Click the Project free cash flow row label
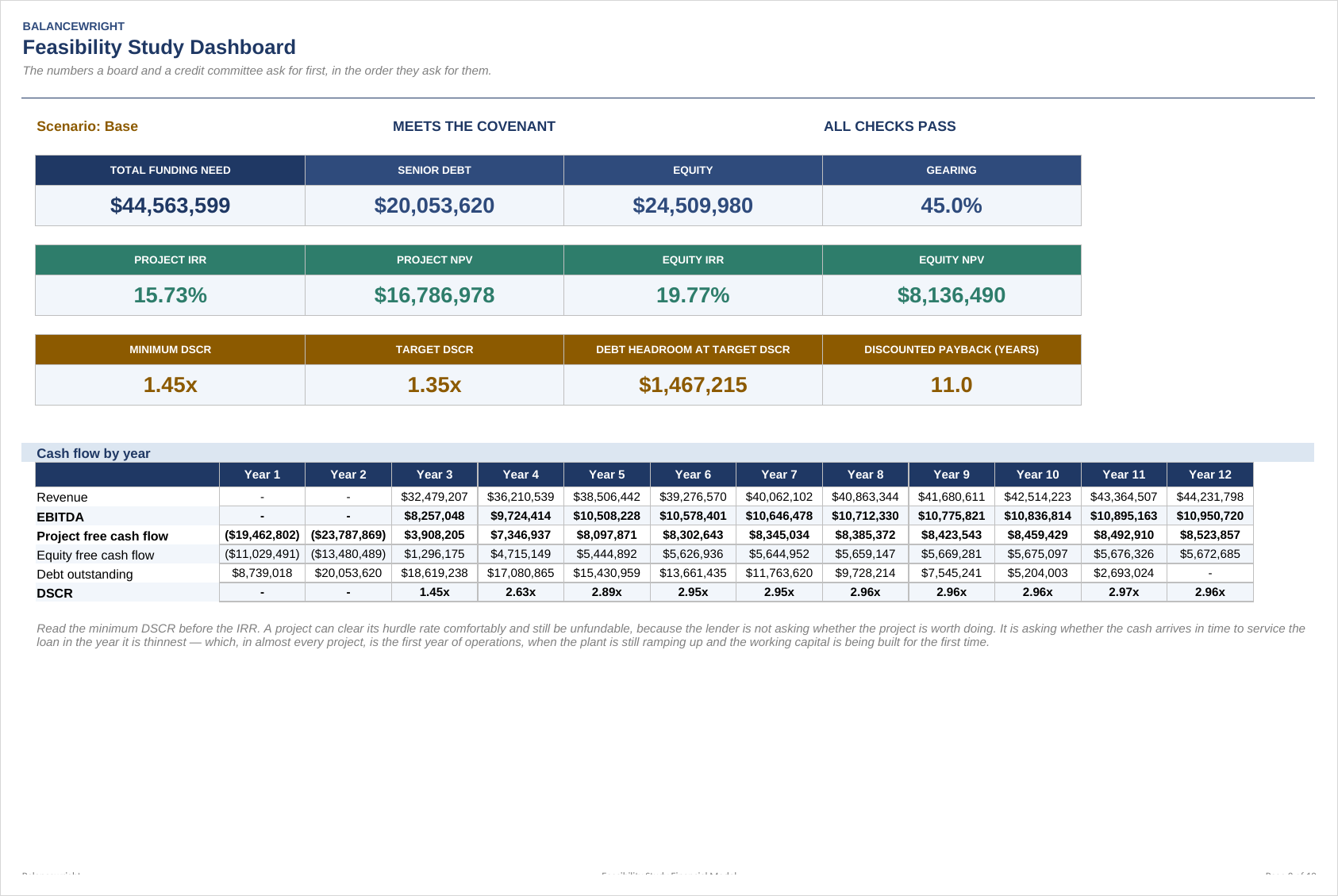 (102, 536)
